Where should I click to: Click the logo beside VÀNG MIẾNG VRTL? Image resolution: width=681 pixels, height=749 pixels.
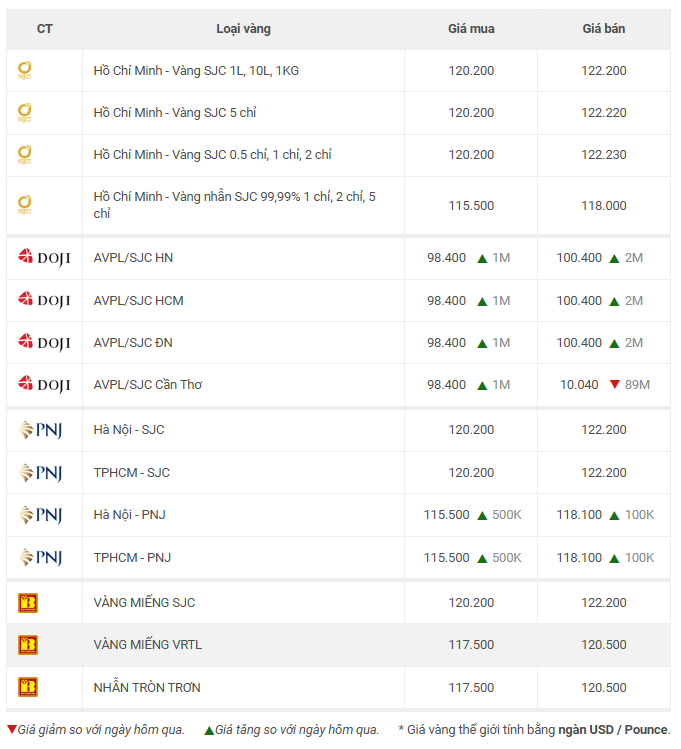[x=28, y=645]
